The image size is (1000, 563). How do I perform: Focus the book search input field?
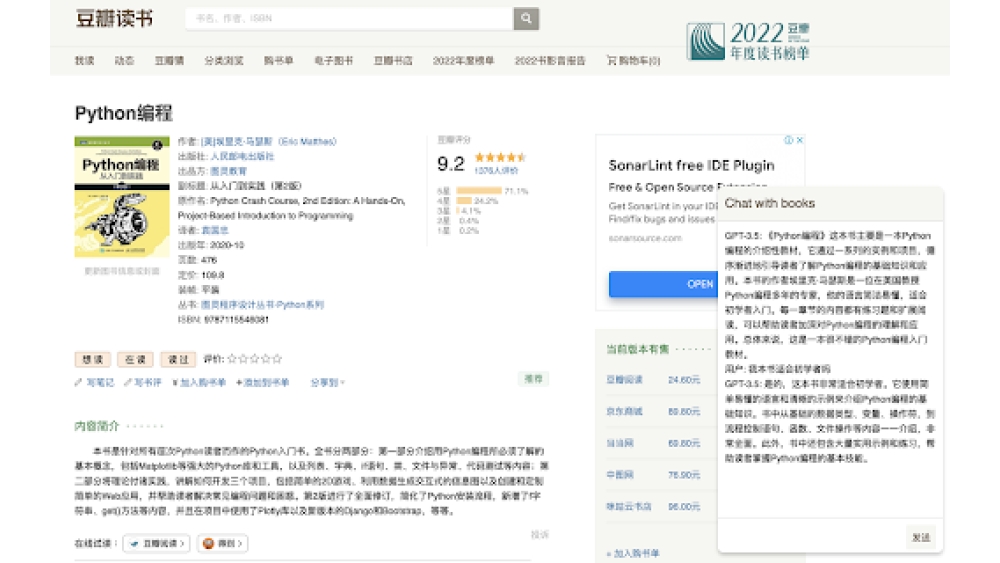pos(349,18)
